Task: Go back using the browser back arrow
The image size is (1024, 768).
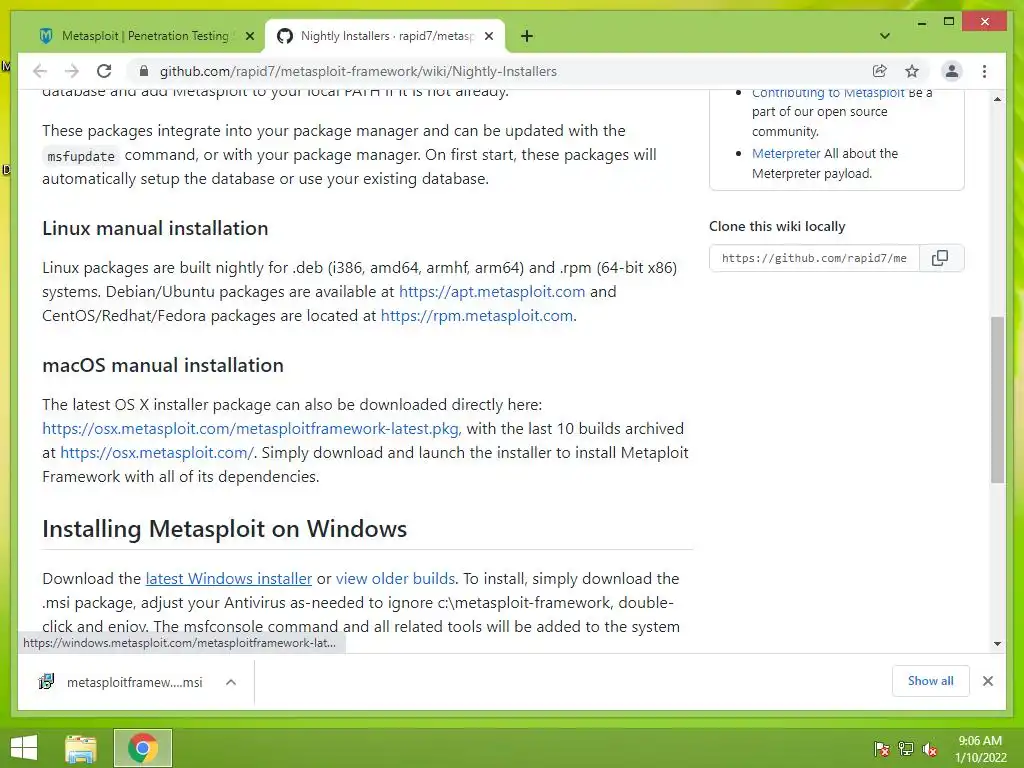Action: [x=40, y=71]
